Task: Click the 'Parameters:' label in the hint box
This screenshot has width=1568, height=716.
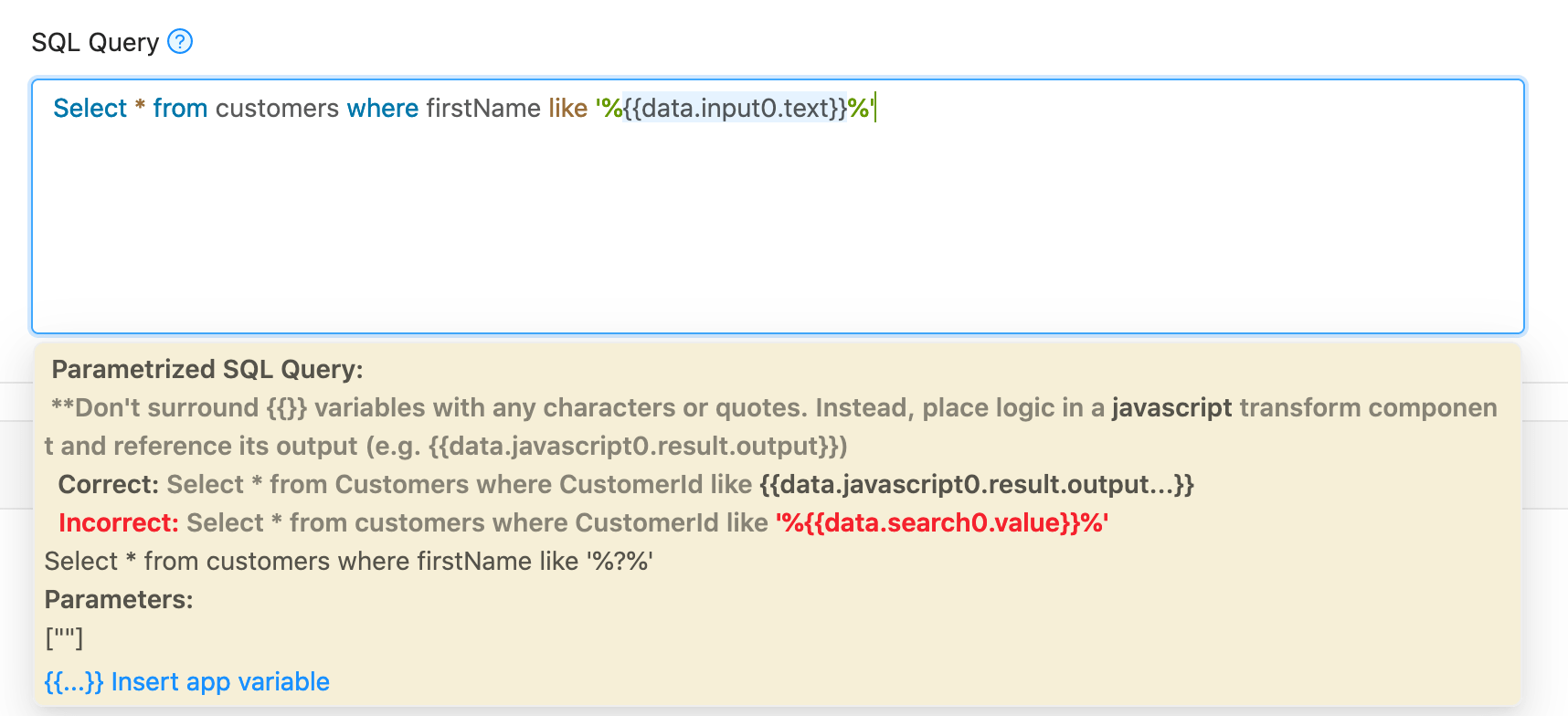Action: (x=119, y=599)
